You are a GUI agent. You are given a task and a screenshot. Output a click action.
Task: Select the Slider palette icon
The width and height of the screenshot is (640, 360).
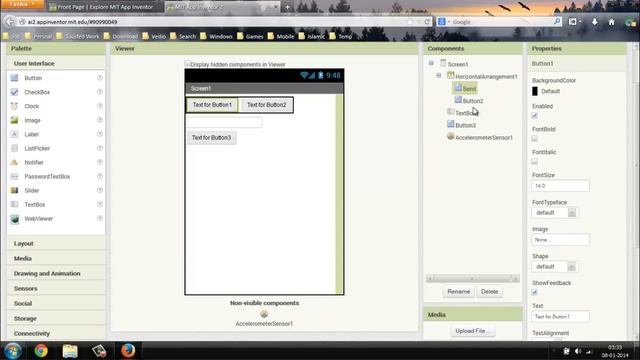pyautogui.click(x=14, y=191)
